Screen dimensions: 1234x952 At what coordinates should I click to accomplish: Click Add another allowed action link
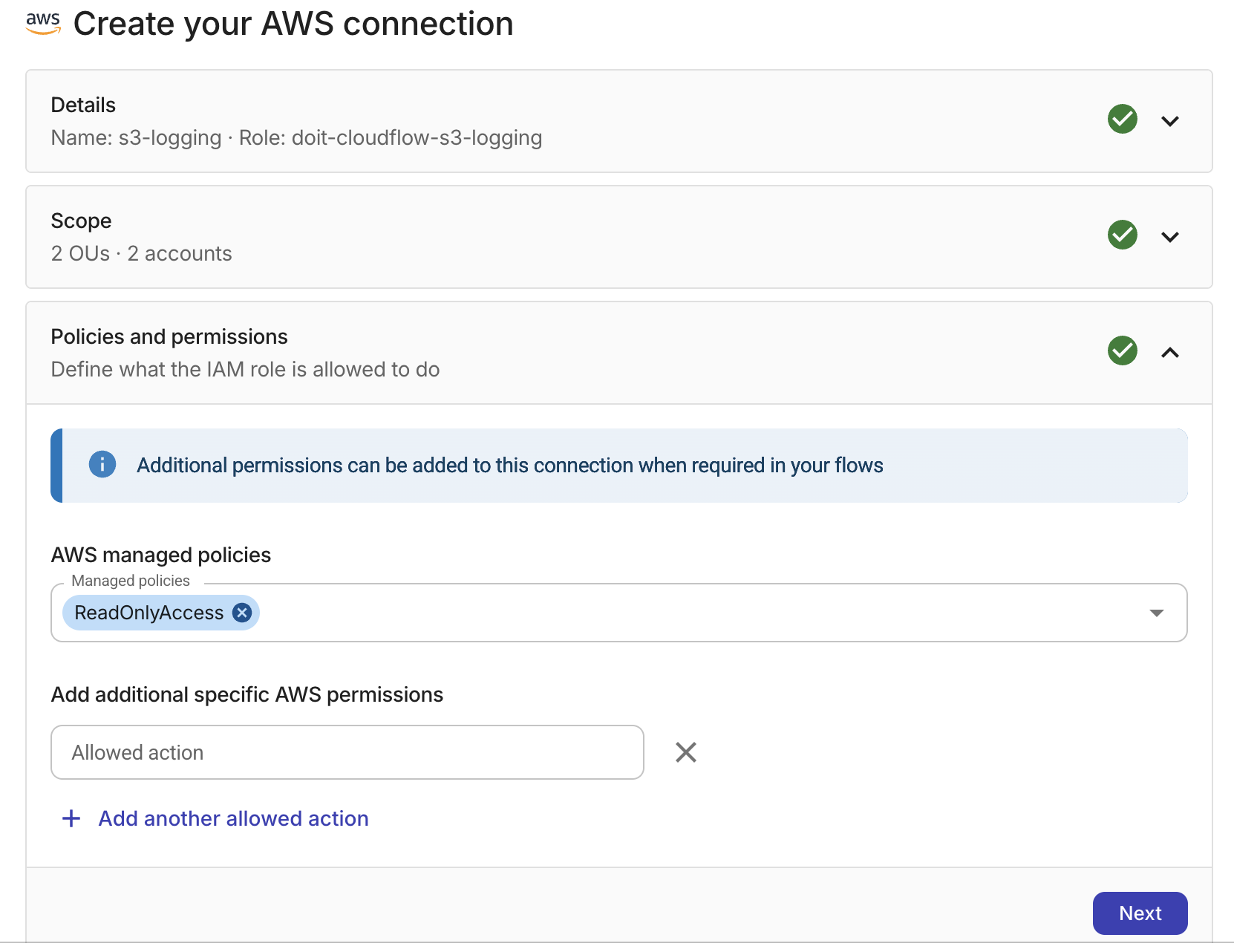point(233,818)
